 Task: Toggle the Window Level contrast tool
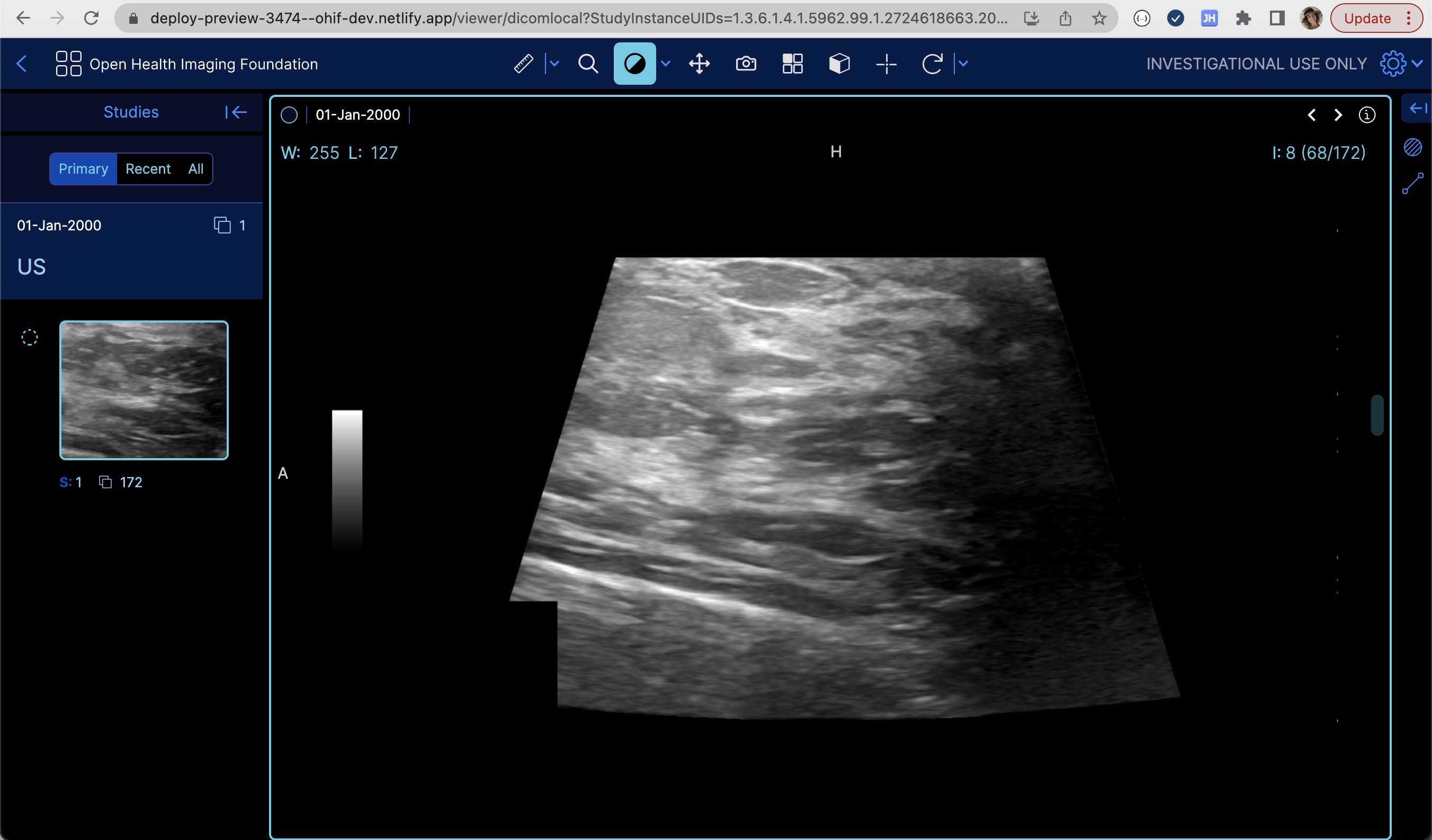[635, 64]
